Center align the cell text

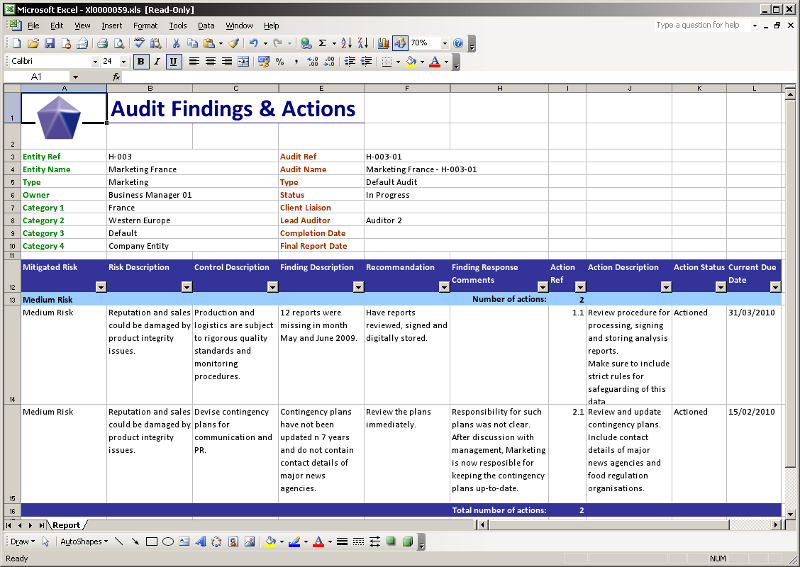pos(210,62)
